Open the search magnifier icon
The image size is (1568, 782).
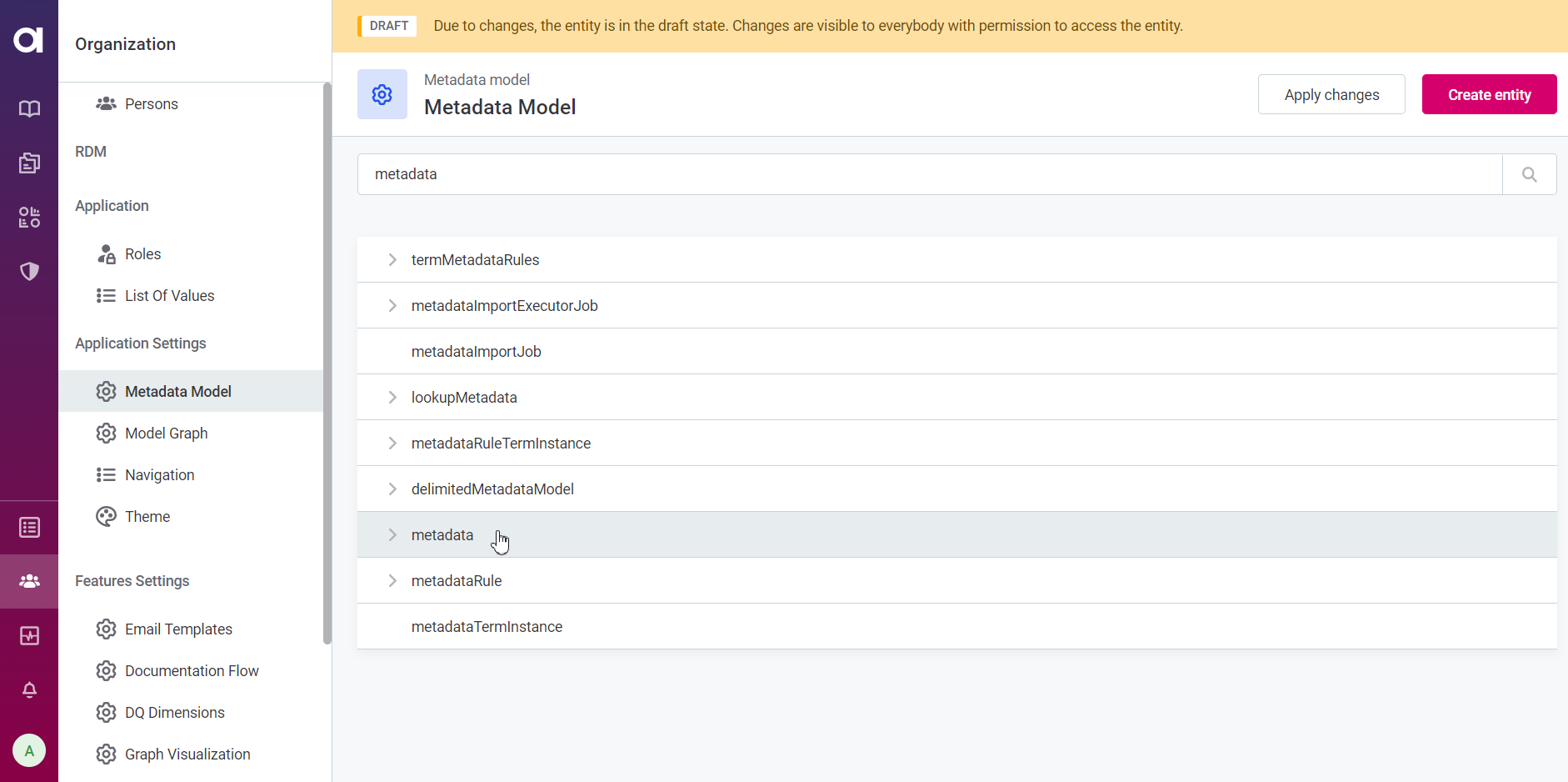[1529, 174]
